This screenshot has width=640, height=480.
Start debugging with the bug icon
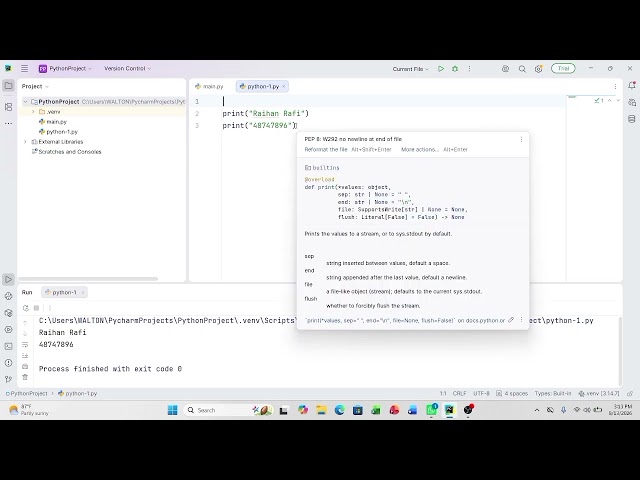(x=455, y=69)
